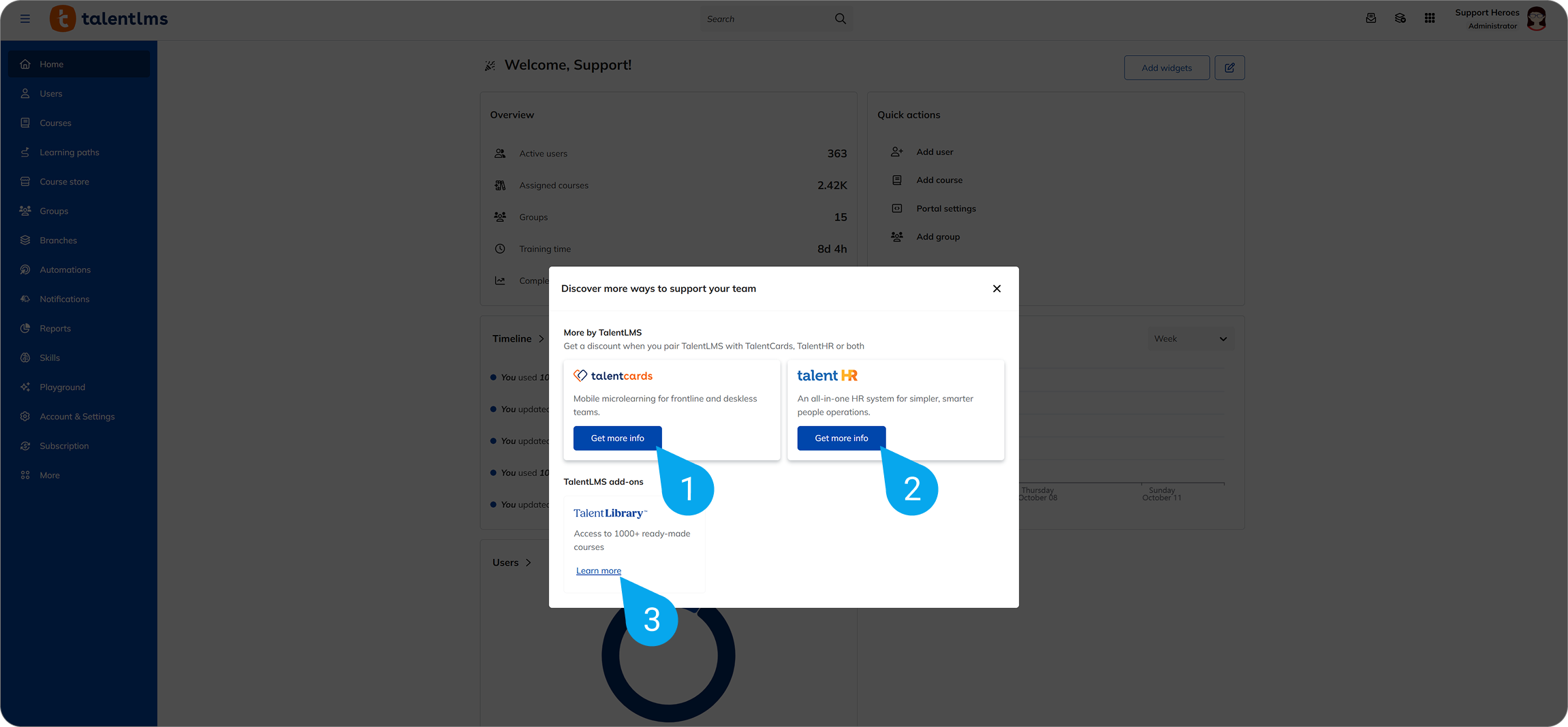The image size is (1568, 727).
Task: Click the TalentLMS logo
Action: 109,19
